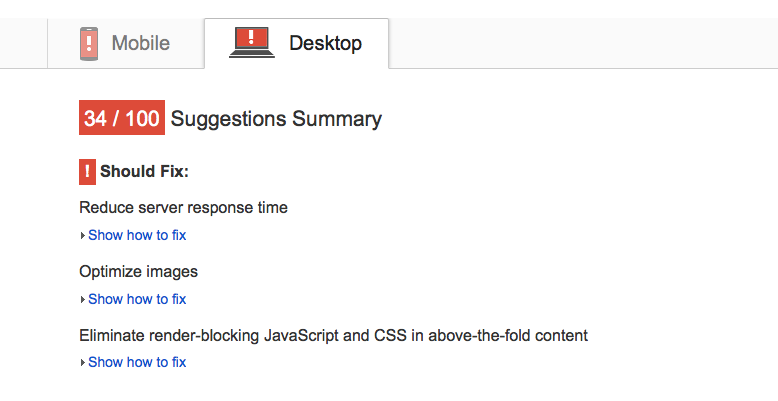Image resolution: width=778 pixels, height=401 pixels.
Task: Click the laptop icon on the Desktop tab
Action: pyautogui.click(x=252, y=43)
